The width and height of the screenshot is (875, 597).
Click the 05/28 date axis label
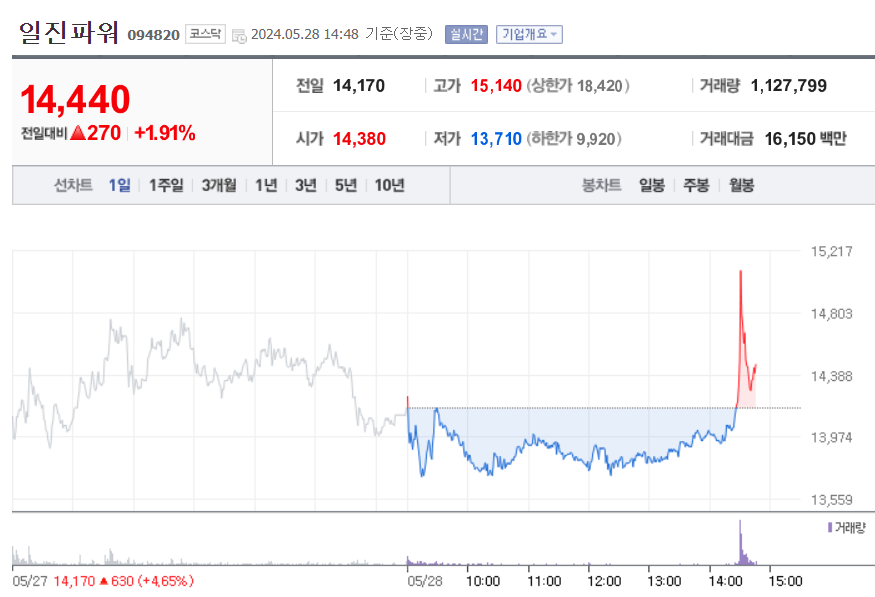coord(425,581)
